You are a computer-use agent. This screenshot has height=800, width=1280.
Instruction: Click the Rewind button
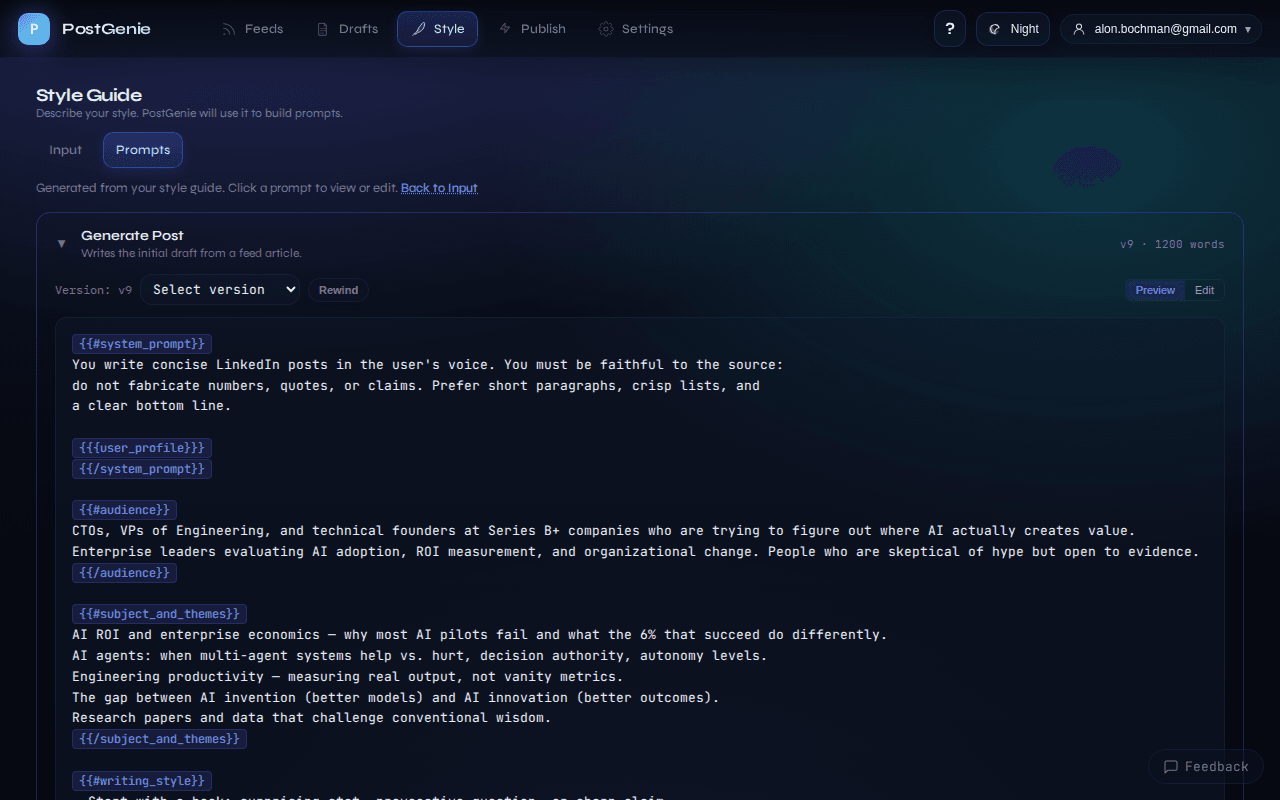338,289
